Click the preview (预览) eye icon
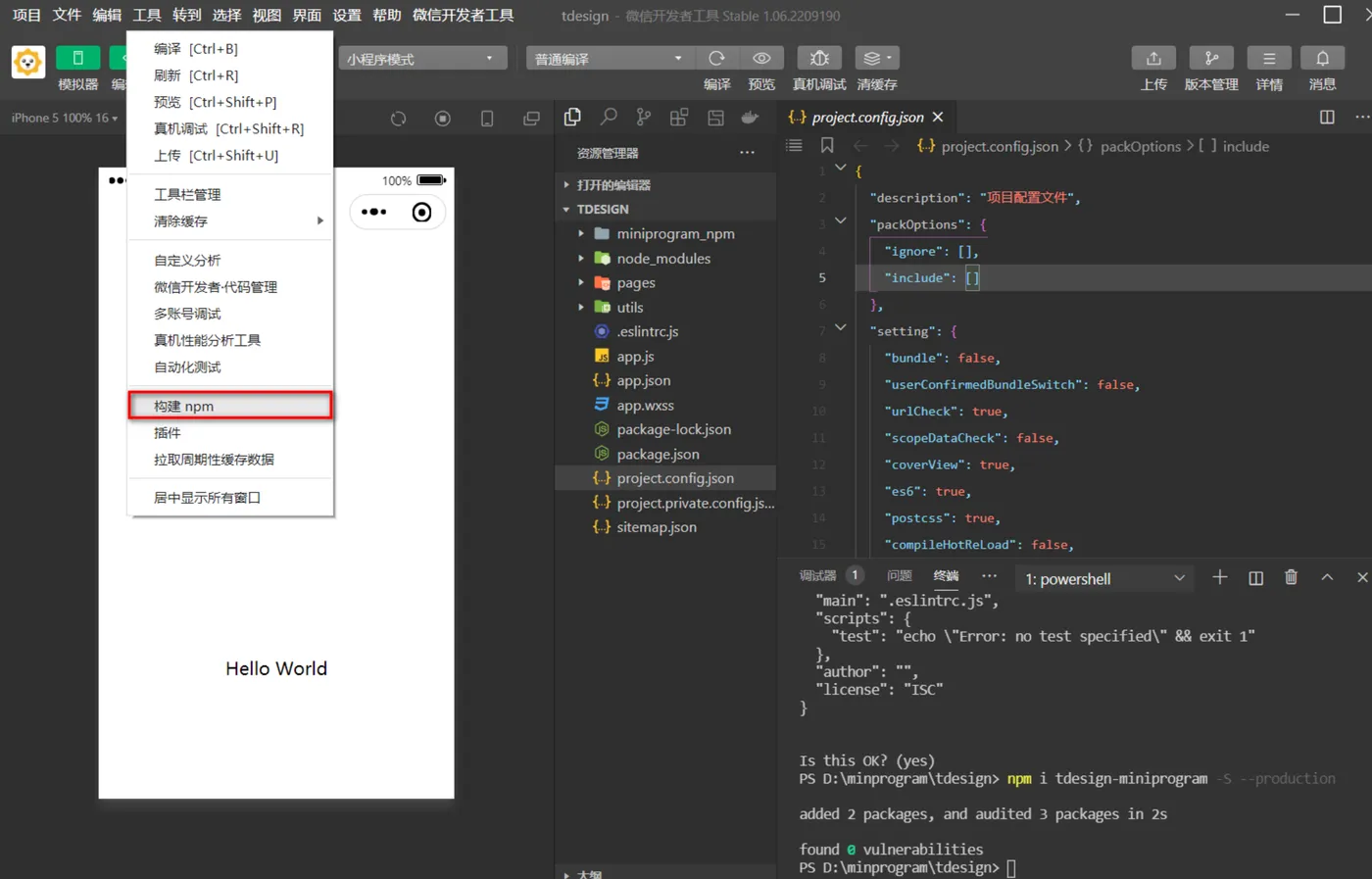Screen dimensions: 1372x879 coord(761,59)
